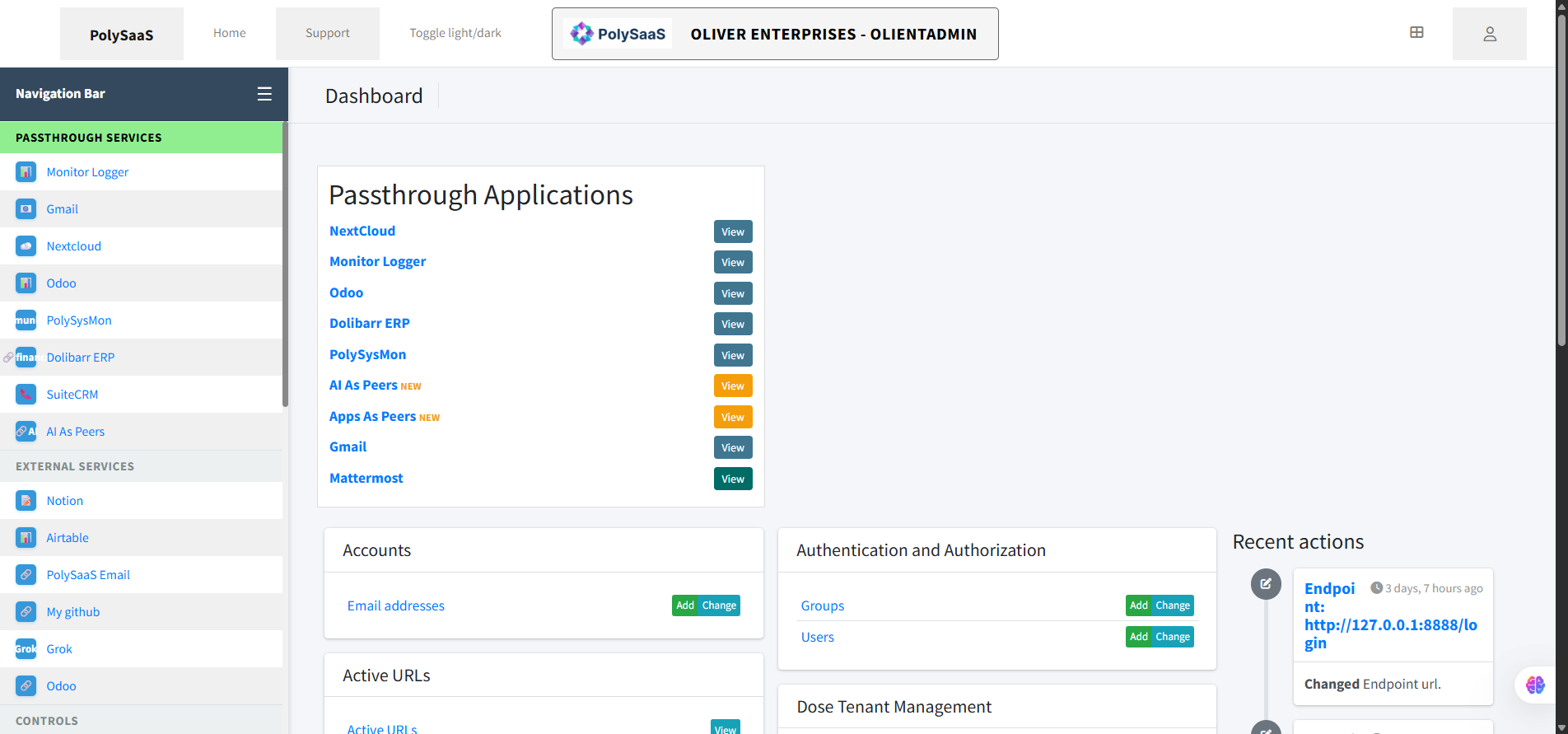The image size is (1568, 734).
Task: Click the sidebar vertical scrollbar
Action: (285, 264)
